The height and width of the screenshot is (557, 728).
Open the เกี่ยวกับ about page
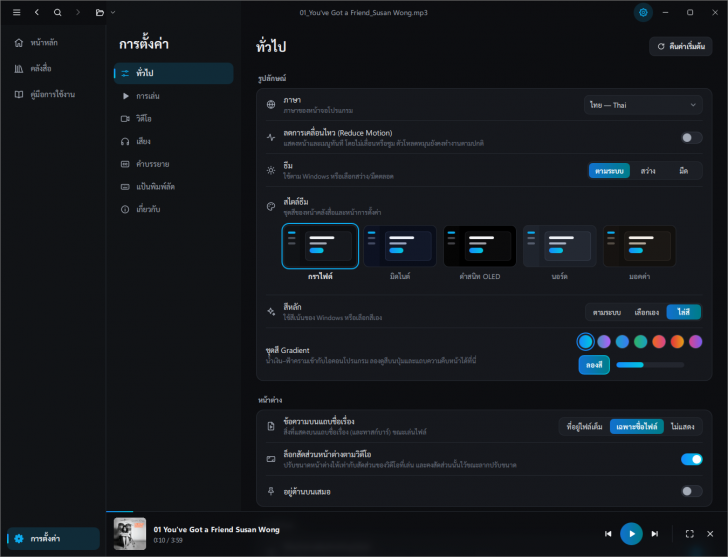click(173, 209)
